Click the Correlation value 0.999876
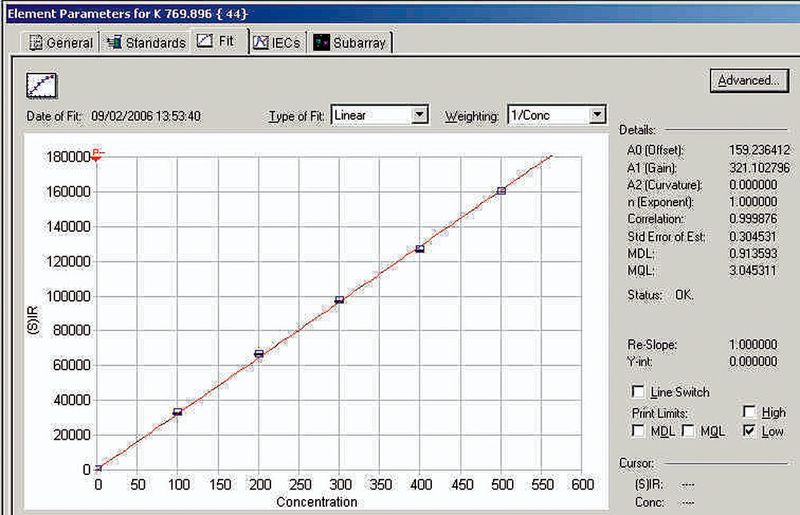Screen dimensions: 800x515 (x=753, y=218)
